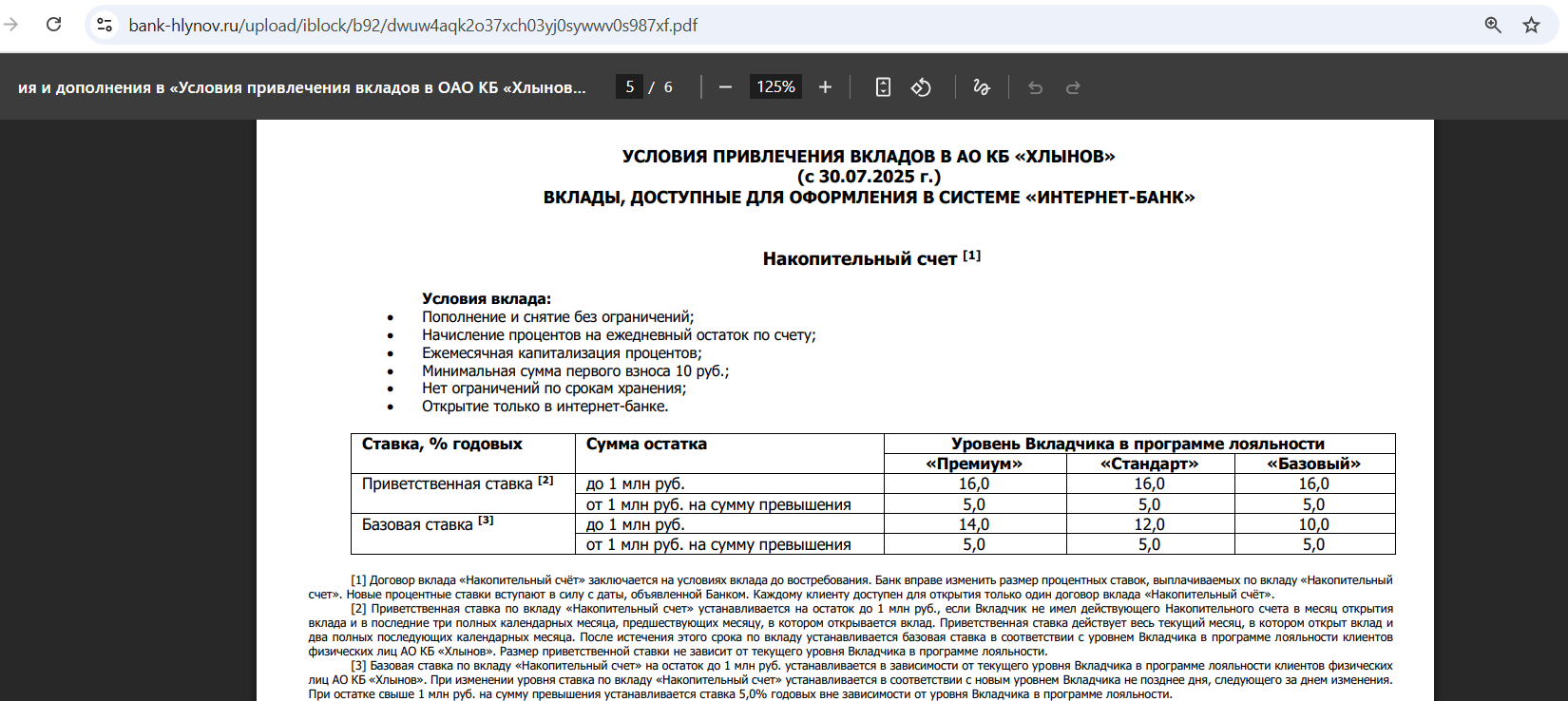The width and height of the screenshot is (1568, 701).
Task: Select the page number field showing 5
Action: click(629, 87)
